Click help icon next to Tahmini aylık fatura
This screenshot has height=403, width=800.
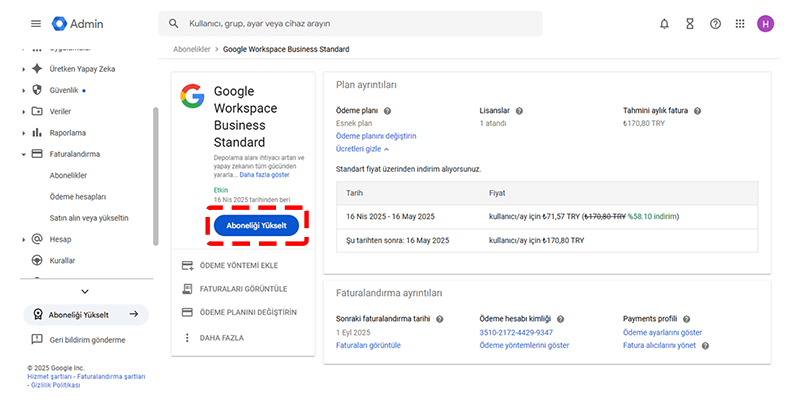(697, 111)
